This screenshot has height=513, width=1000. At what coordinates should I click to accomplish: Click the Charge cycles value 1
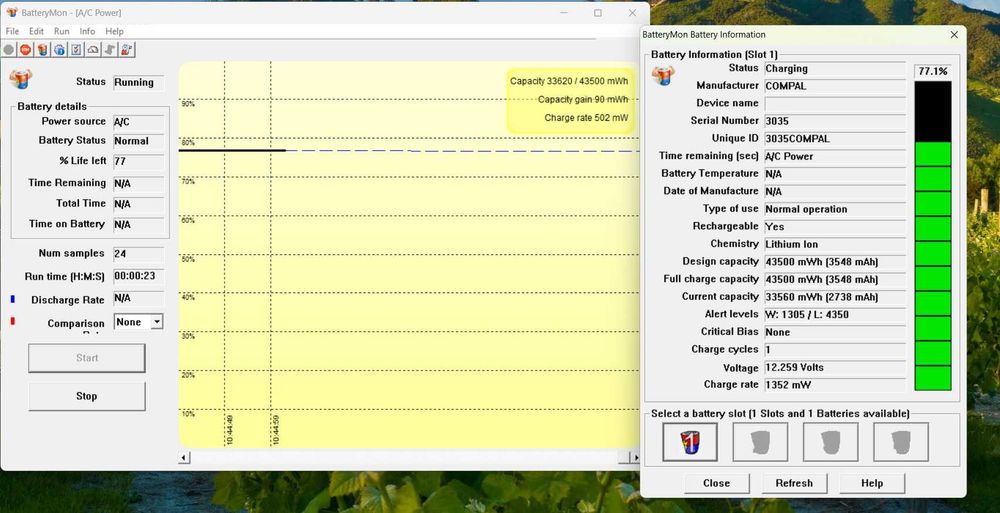(x=835, y=350)
